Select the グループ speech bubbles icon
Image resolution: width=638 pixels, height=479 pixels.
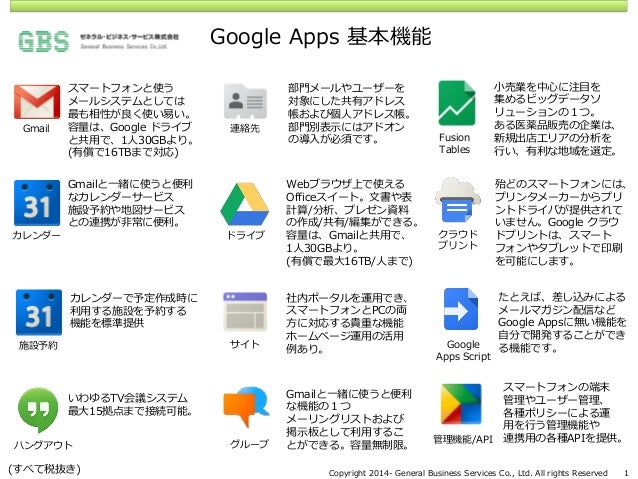click(247, 407)
